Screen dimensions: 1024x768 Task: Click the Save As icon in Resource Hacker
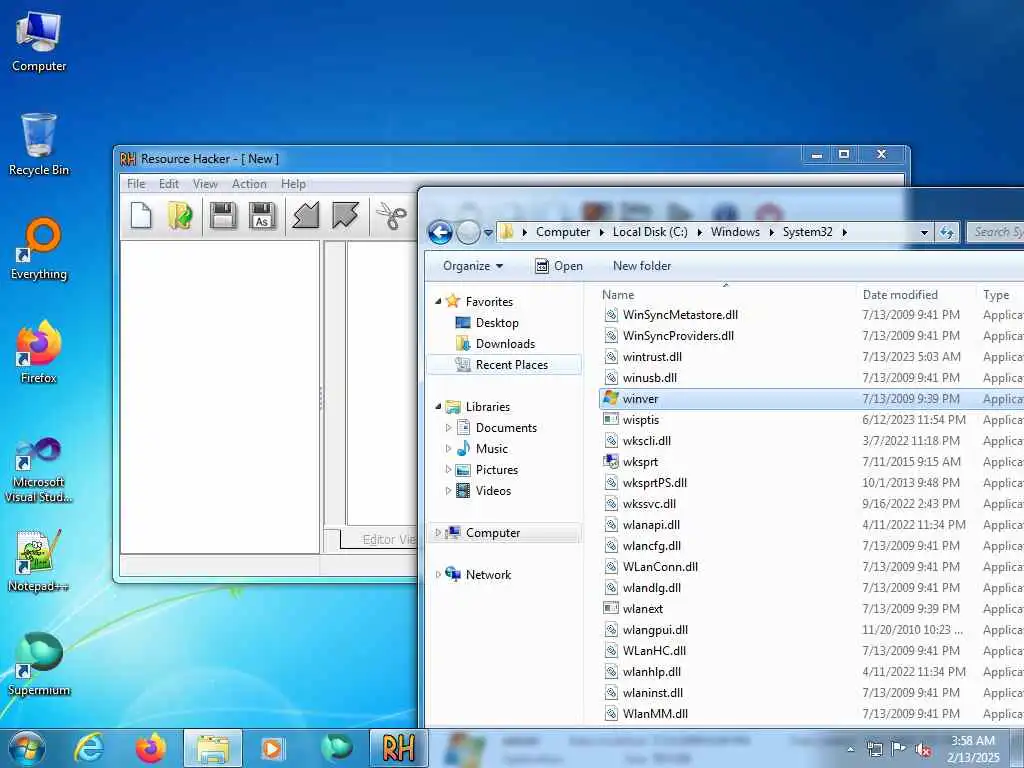tap(262, 216)
